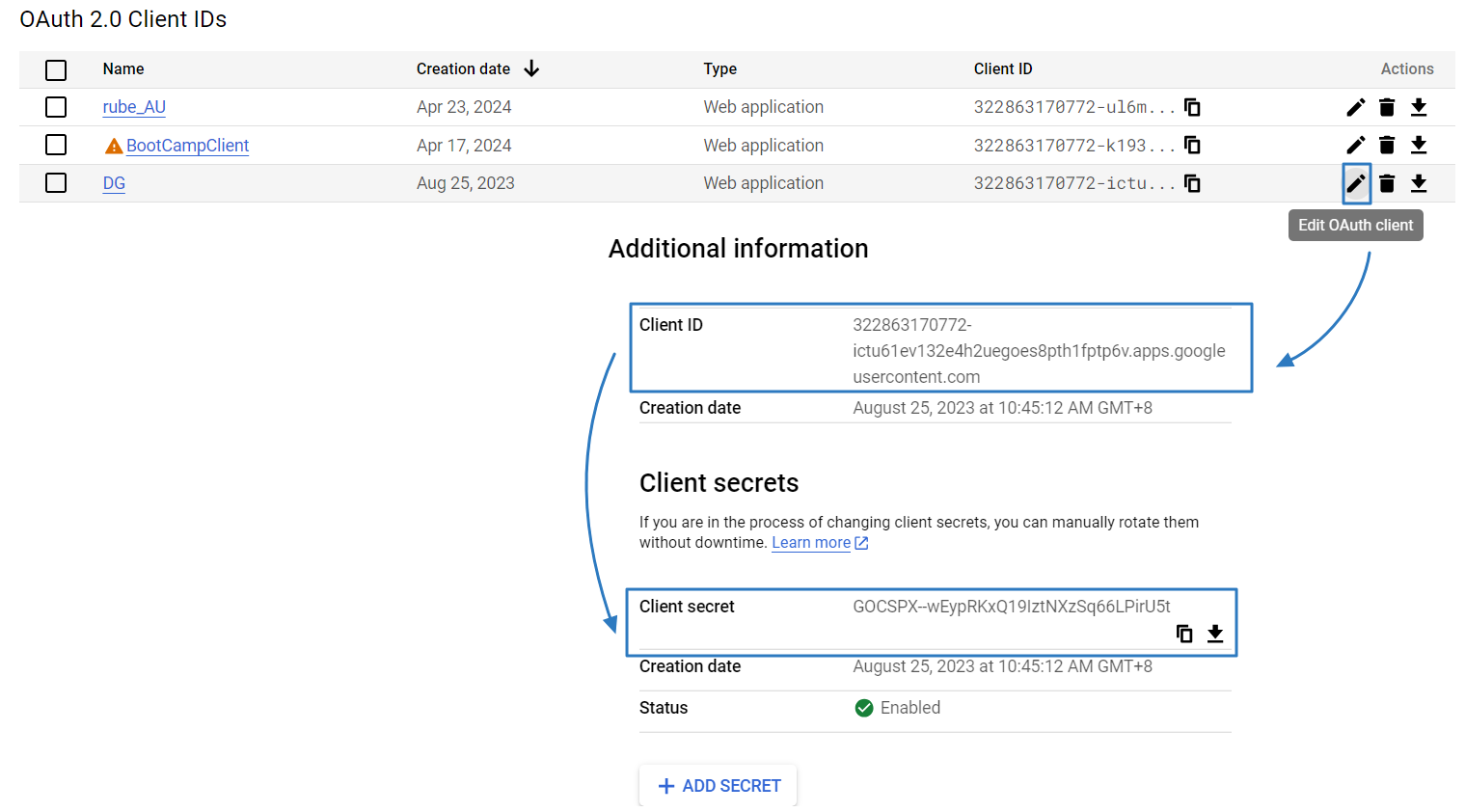Copy the DG client ID
The height and width of the screenshot is (812, 1465).
click(x=1192, y=183)
